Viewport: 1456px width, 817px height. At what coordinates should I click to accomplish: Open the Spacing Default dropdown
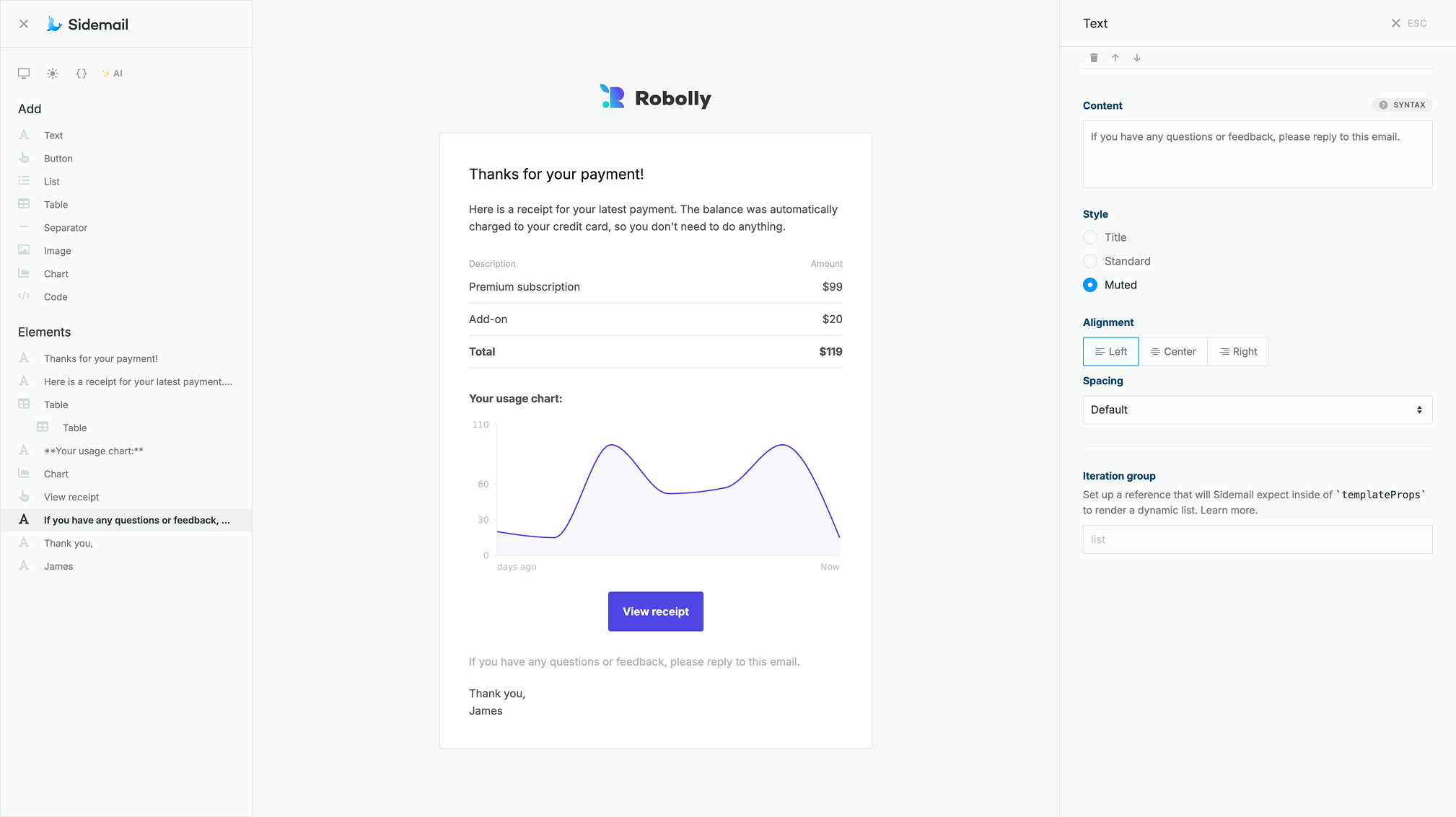point(1257,410)
